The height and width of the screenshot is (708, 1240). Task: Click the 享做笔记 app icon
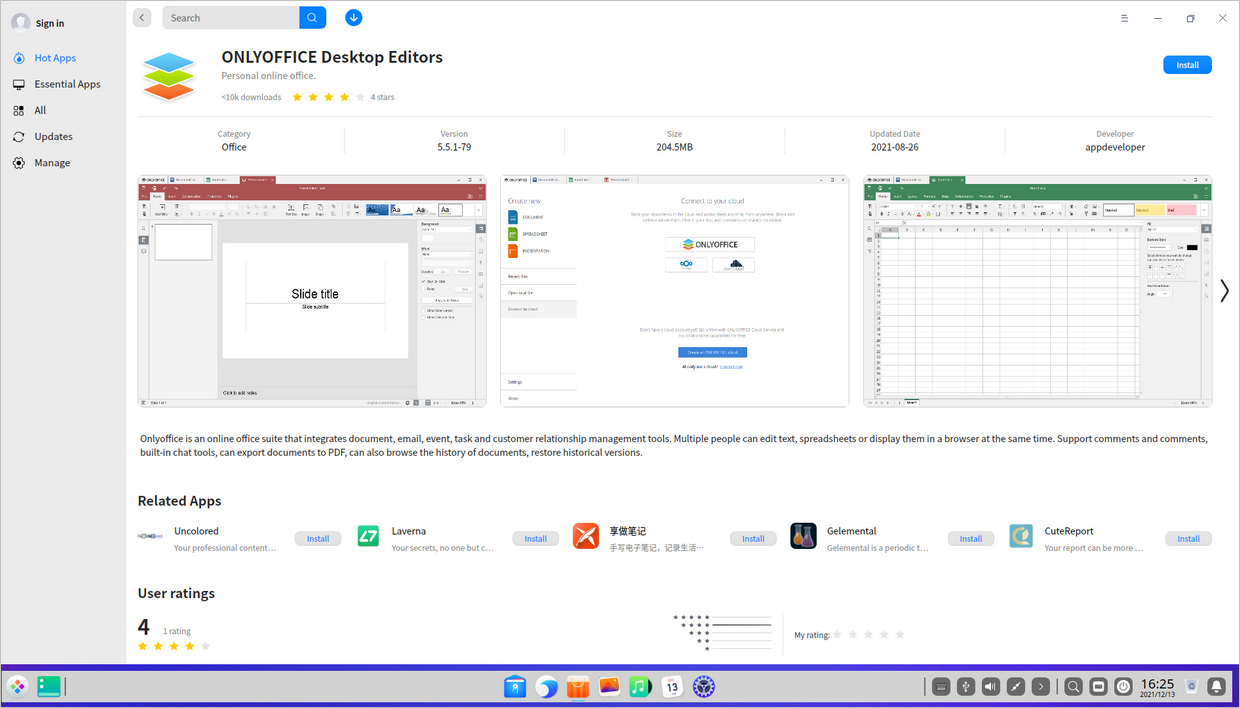coord(585,536)
